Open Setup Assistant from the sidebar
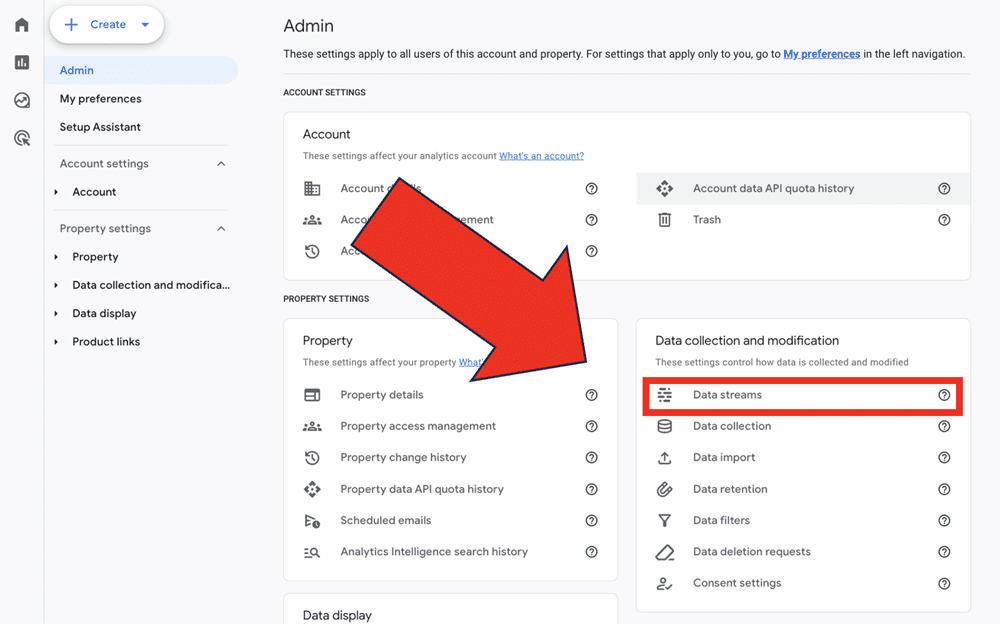Viewport: 1000px width, 630px height. (x=101, y=127)
